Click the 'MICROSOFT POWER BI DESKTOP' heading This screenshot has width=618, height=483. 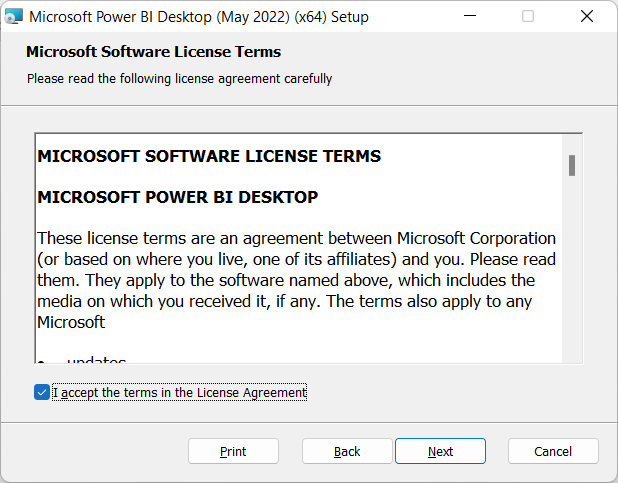178,197
